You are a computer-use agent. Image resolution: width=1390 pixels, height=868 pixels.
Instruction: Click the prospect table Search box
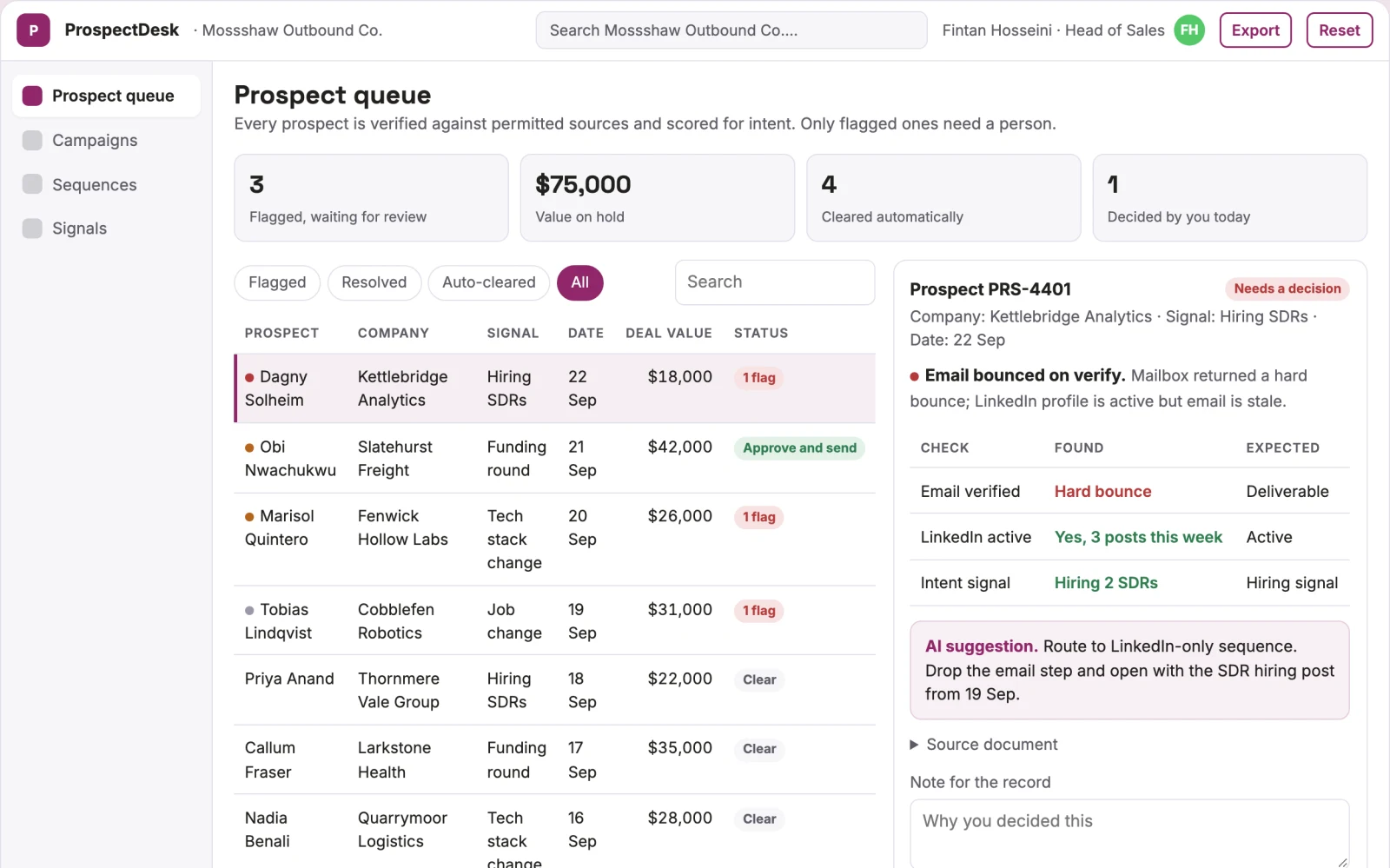(775, 282)
